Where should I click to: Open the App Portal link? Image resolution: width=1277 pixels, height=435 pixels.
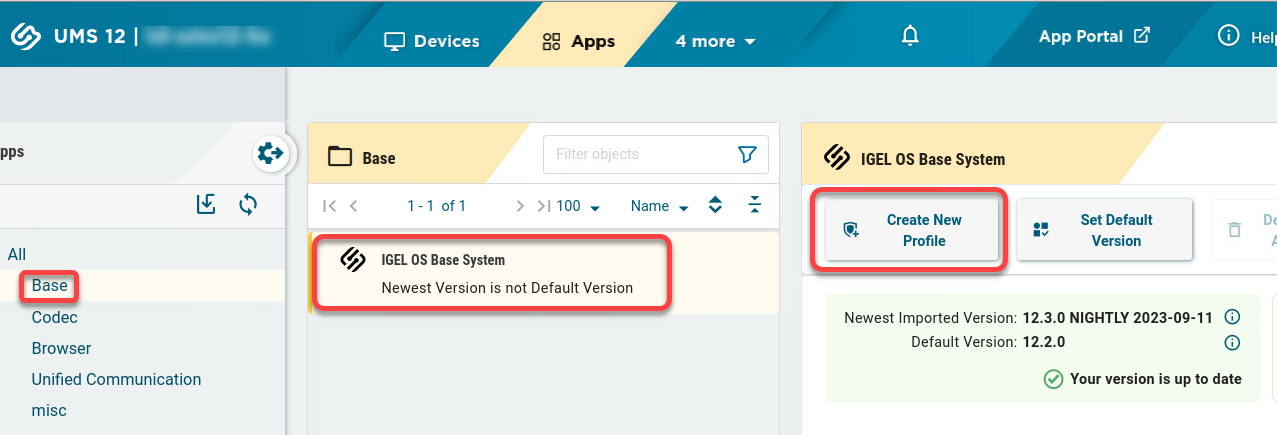1094,36
